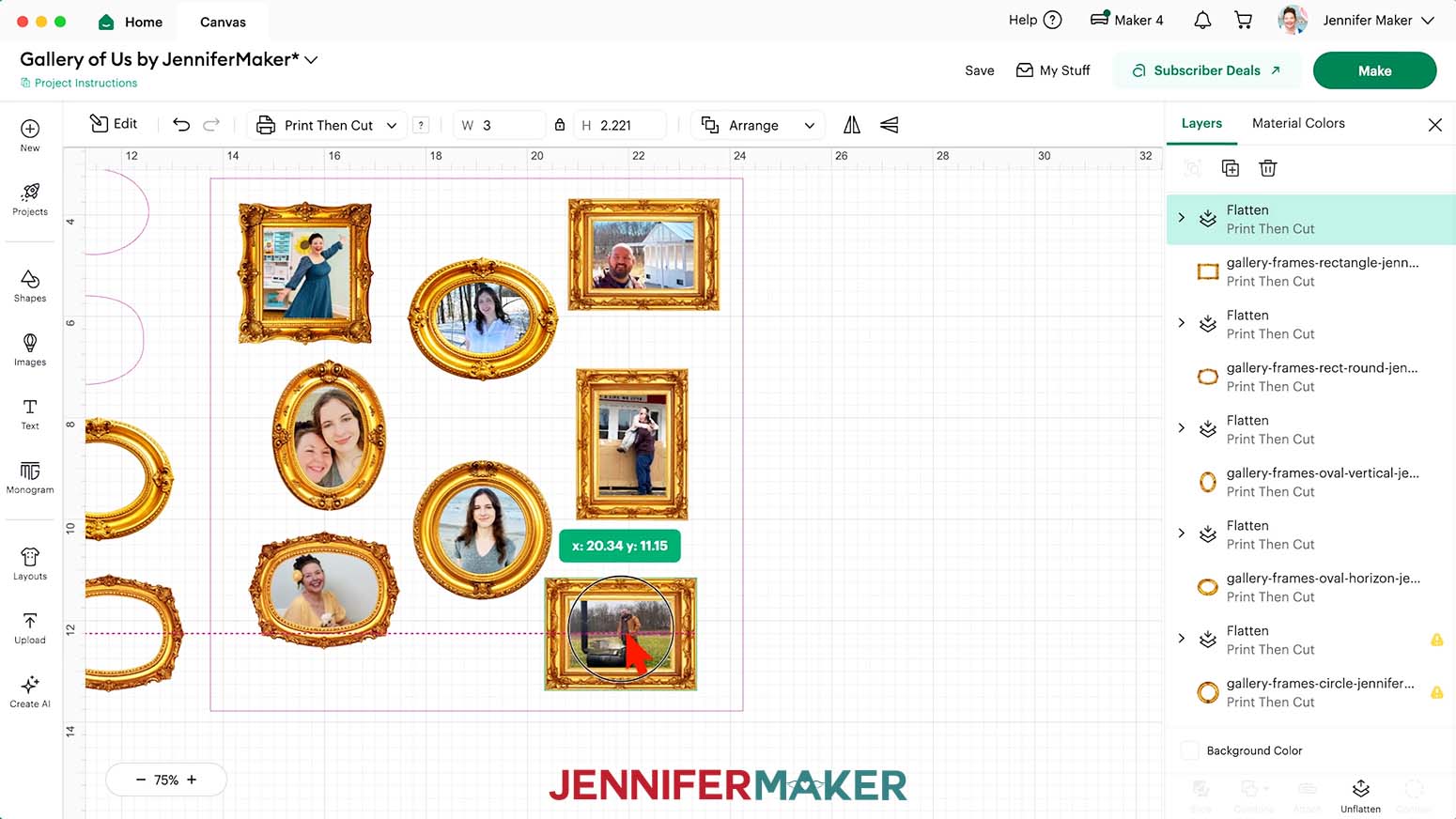The width and height of the screenshot is (1456, 819).
Task: Open the Monogram tool
Action: click(x=30, y=477)
